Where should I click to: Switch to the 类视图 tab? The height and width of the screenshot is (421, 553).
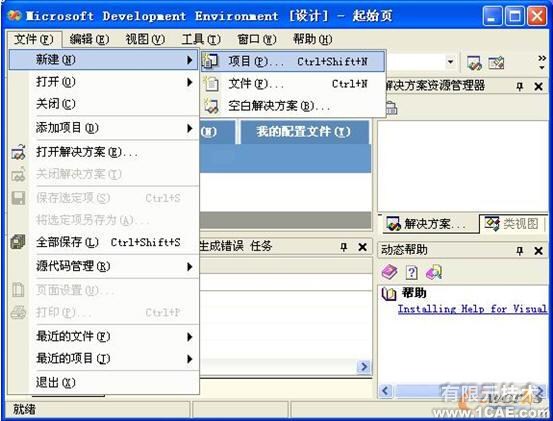coord(512,224)
